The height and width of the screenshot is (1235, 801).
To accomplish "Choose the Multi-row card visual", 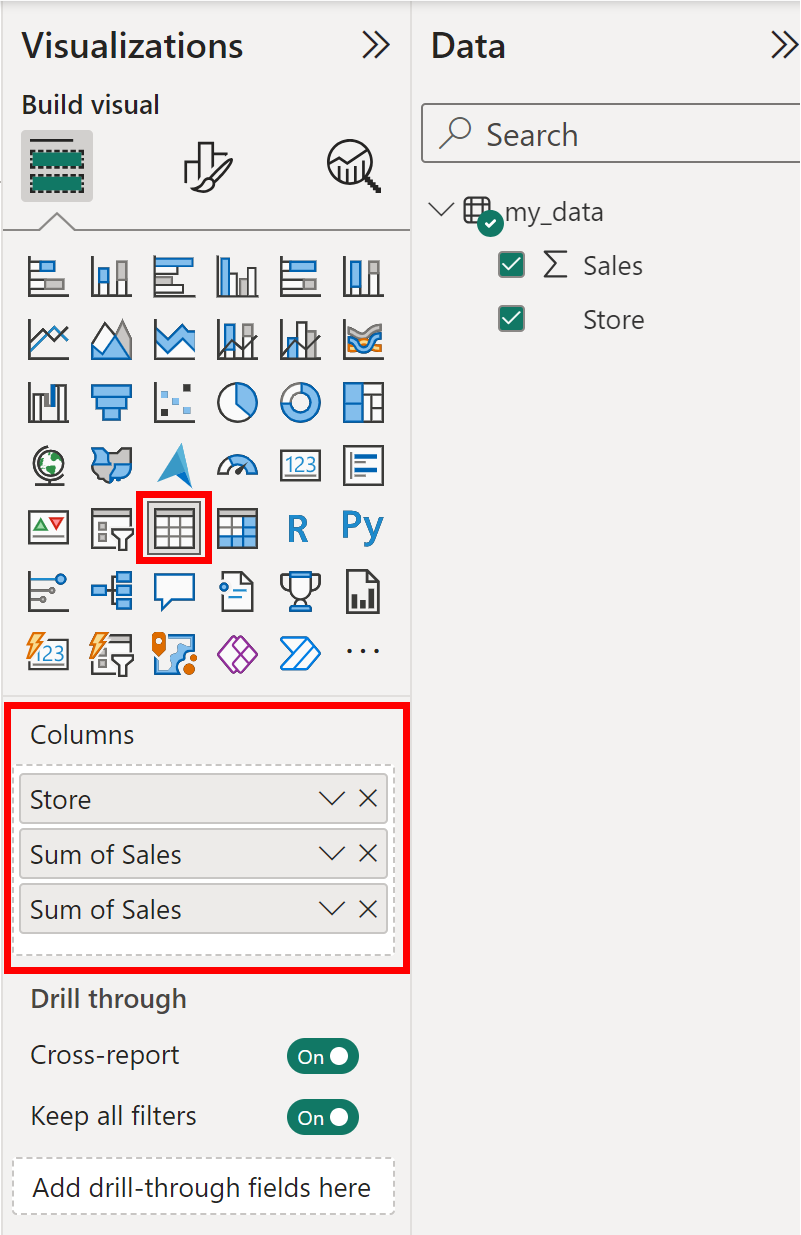I will (x=363, y=465).
